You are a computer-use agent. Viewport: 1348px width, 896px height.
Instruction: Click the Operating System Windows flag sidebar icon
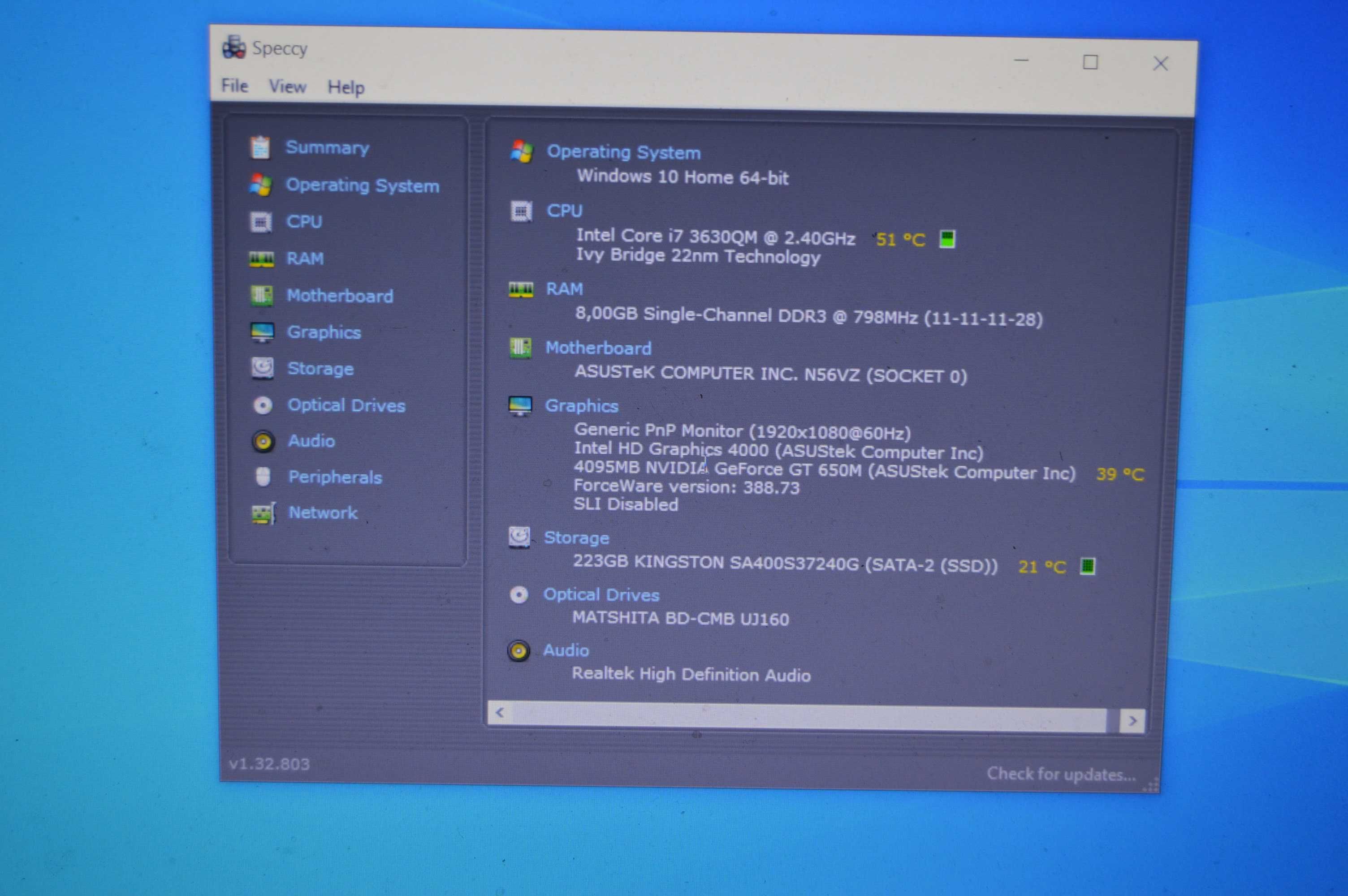(260, 185)
